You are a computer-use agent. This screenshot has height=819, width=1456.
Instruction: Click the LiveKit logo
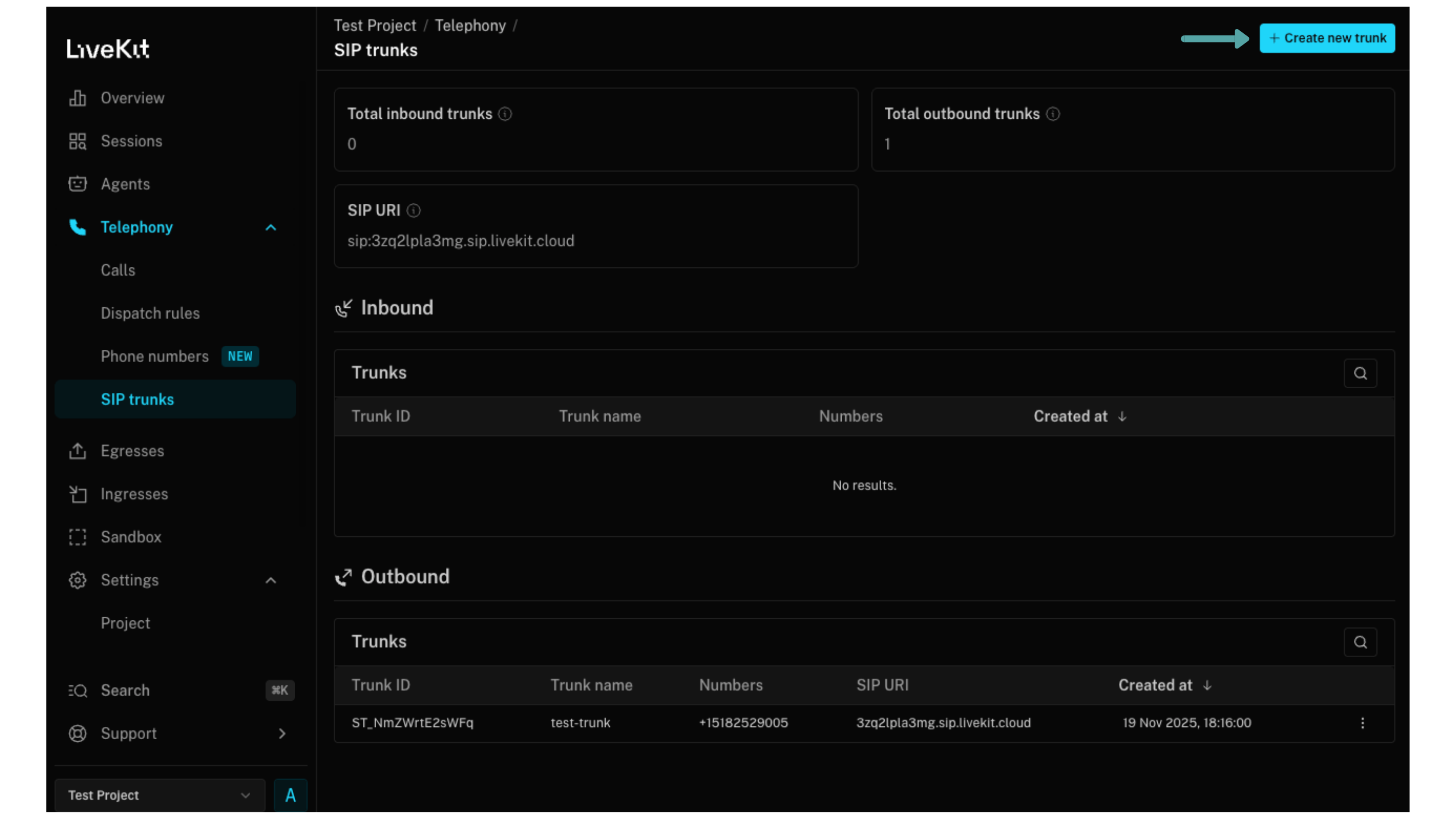pyautogui.click(x=108, y=49)
